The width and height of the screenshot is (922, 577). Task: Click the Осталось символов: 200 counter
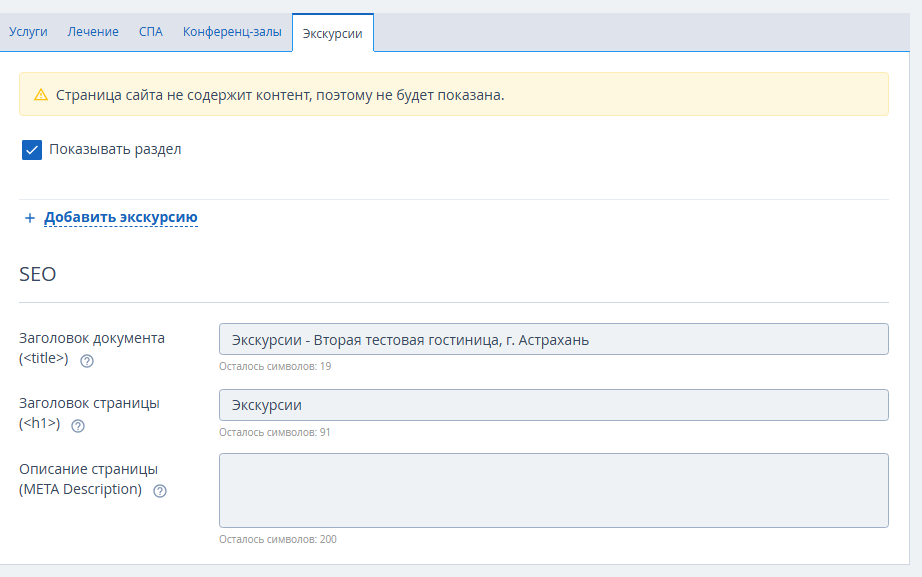click(x=278, y=539)
